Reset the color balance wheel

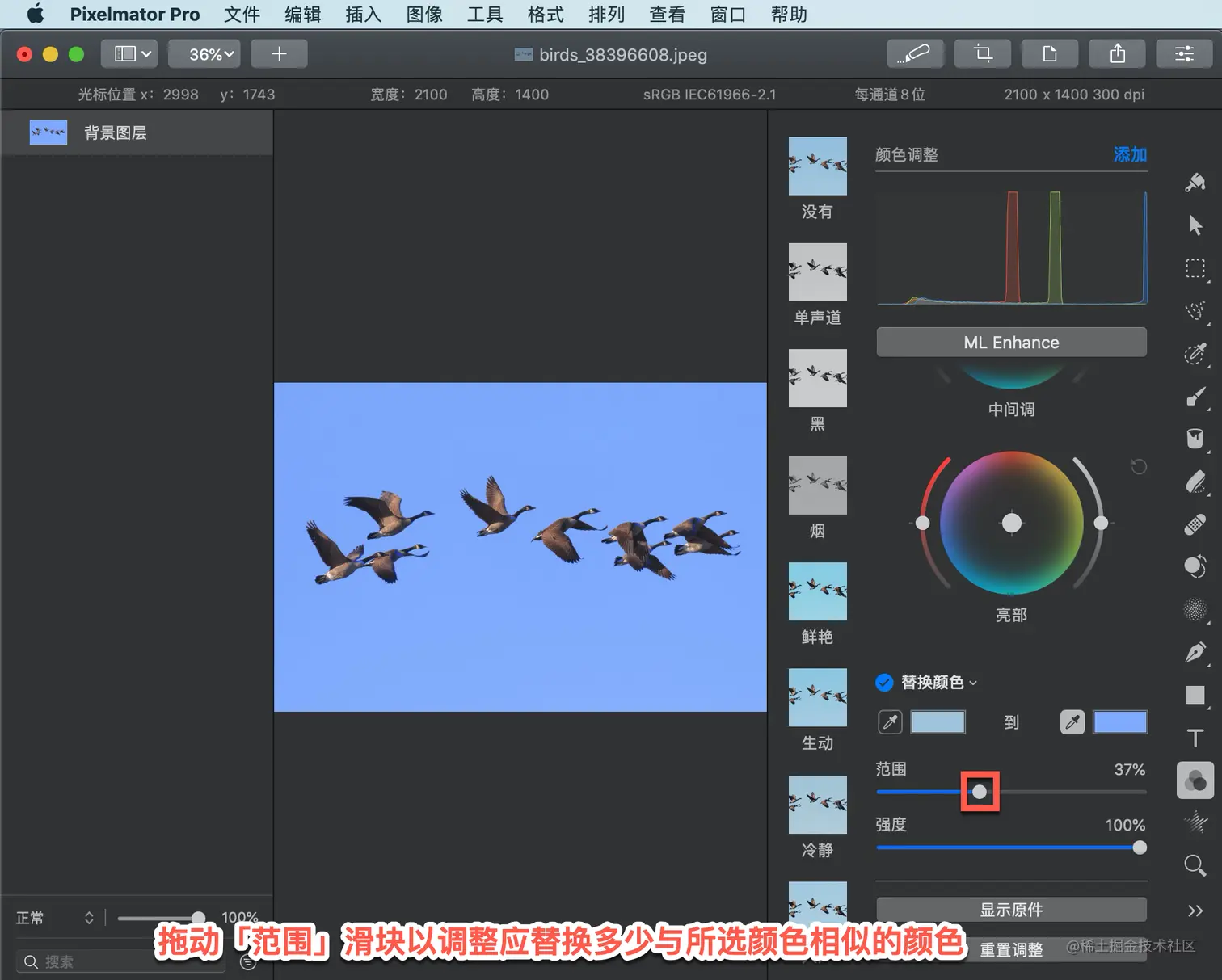click(1139, 467)
